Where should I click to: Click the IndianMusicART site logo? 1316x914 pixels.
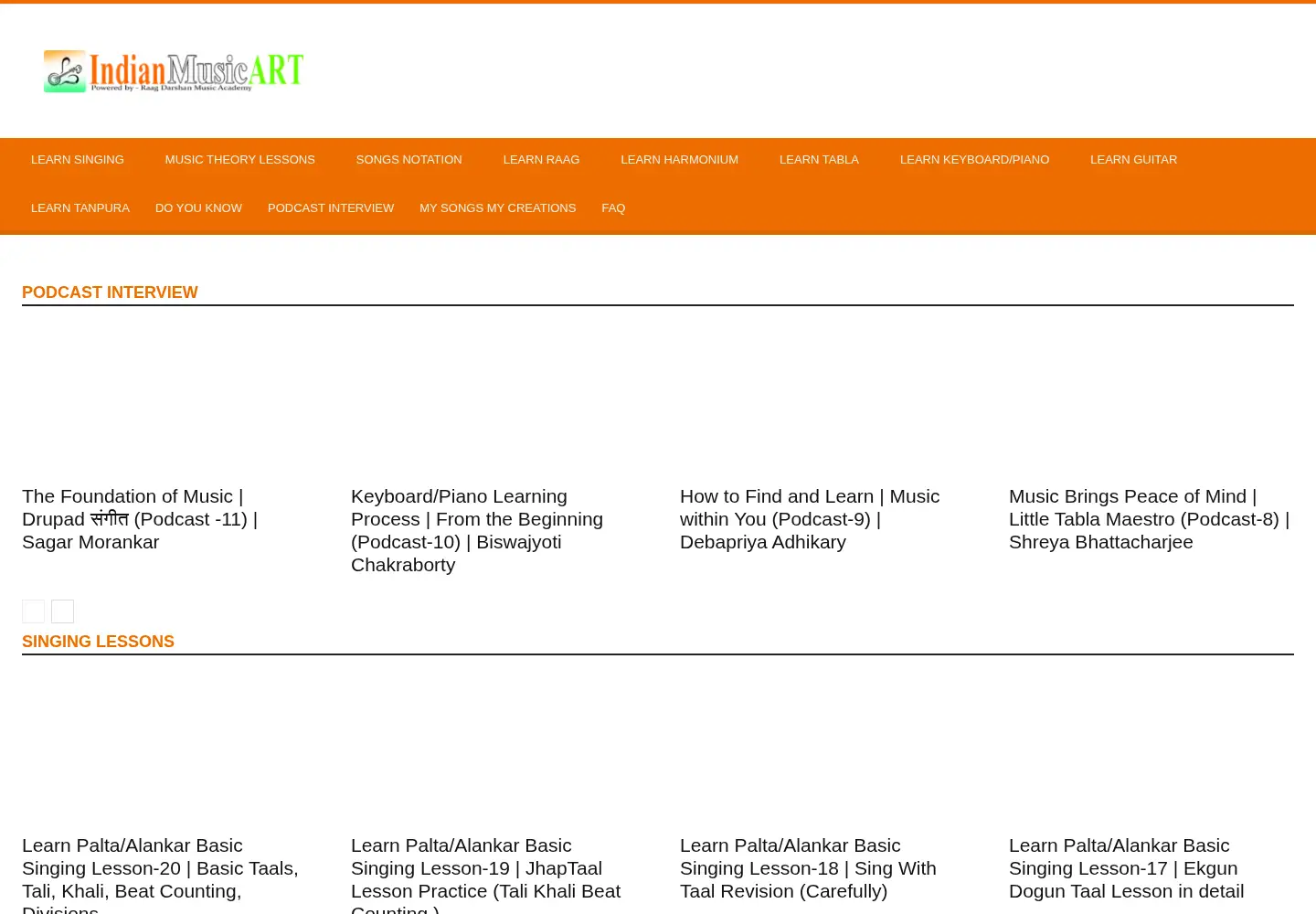[x=174, y=71]
